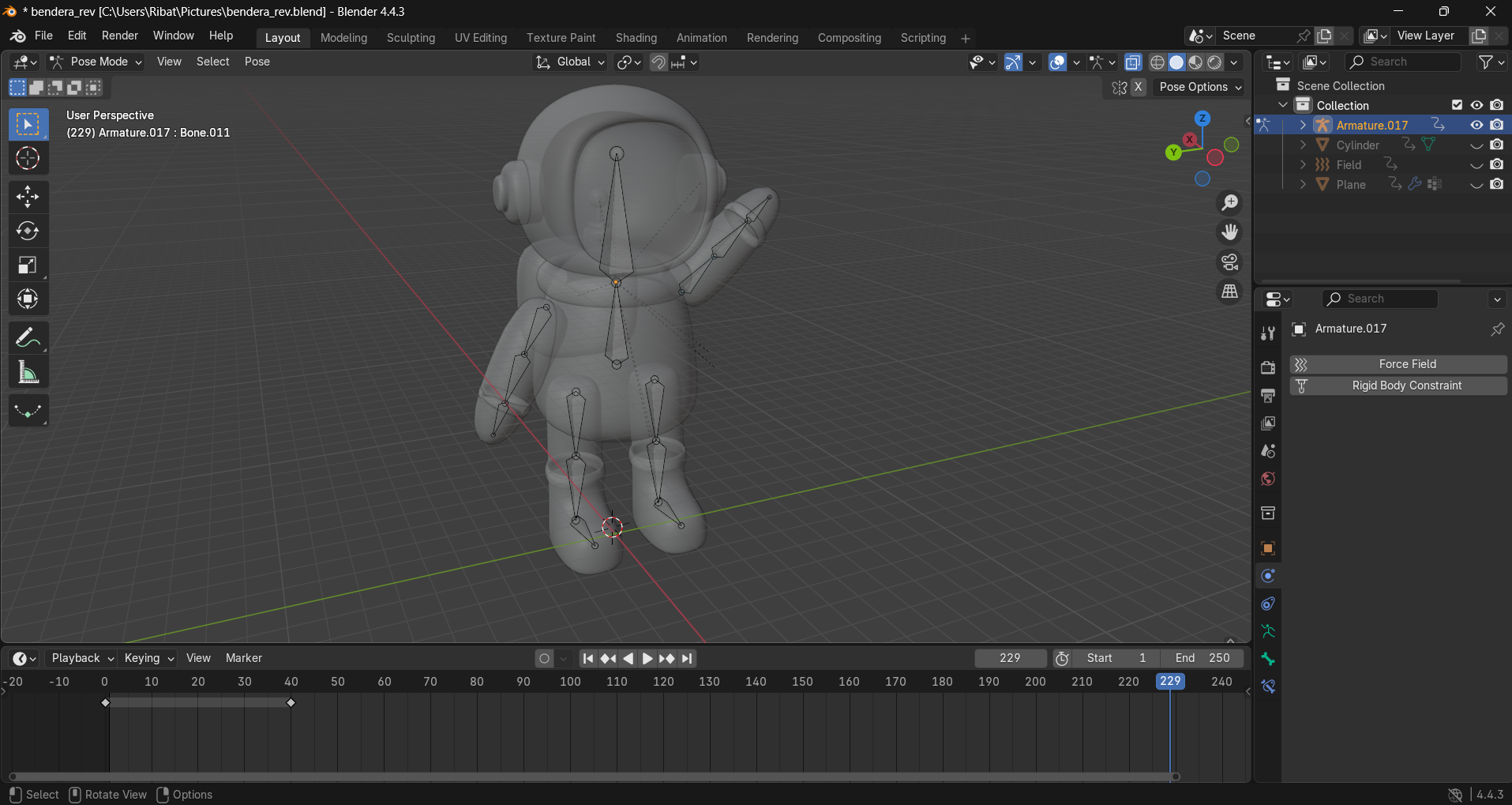Play the animation forward

647,659
